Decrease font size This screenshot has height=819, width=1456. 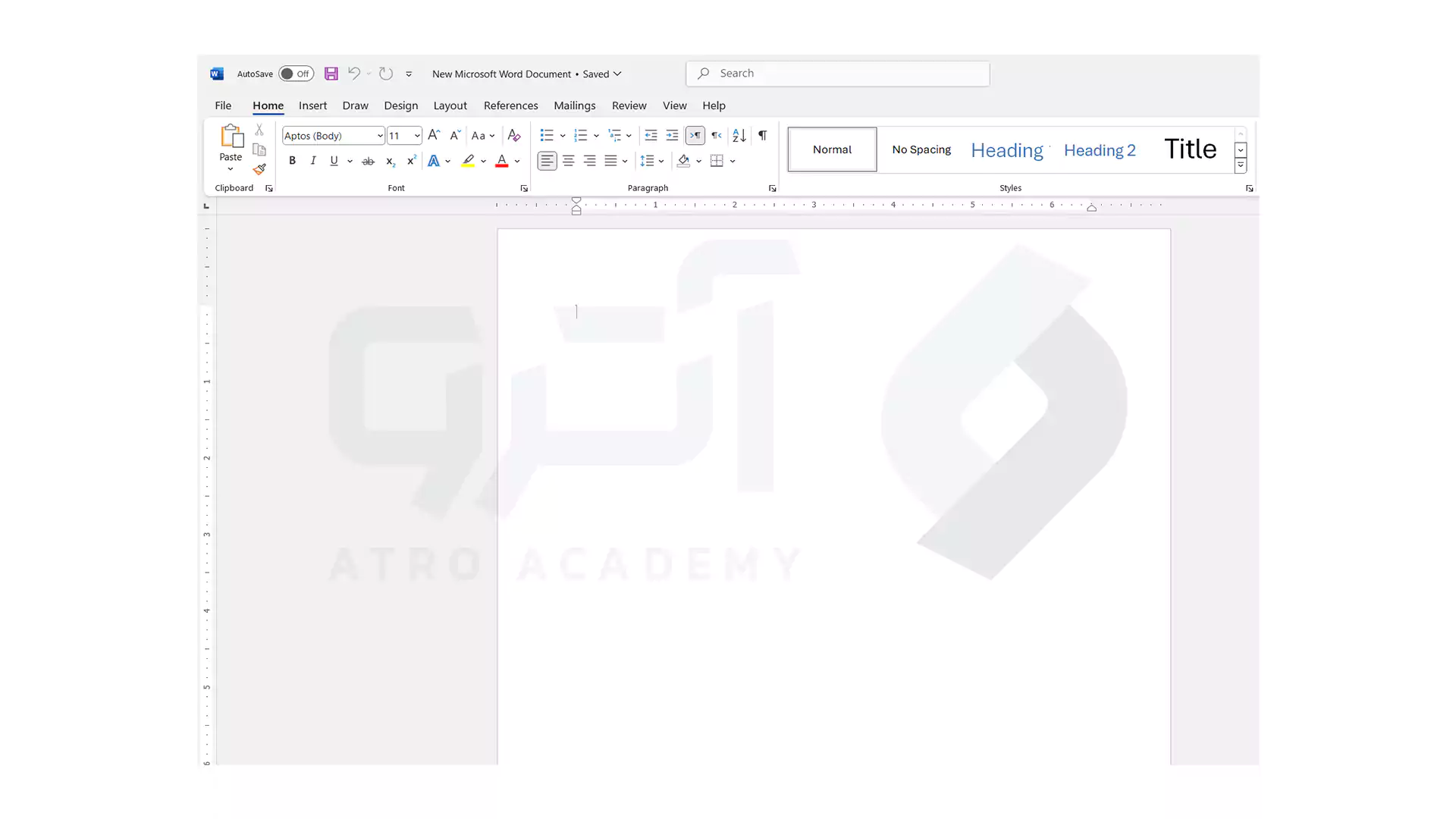tap(455, 135)
